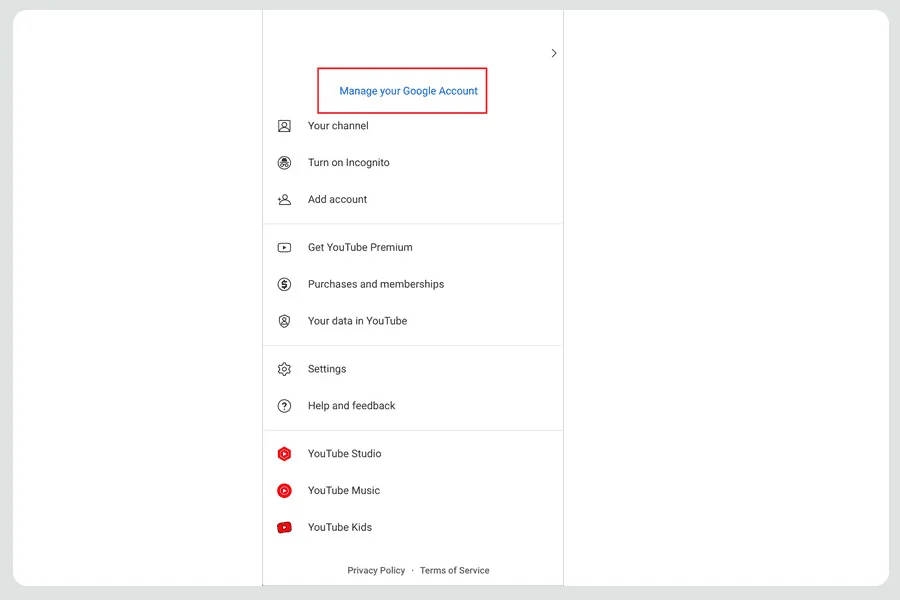Open the Your channel menu entry
This screenshot has height=600, width=900.
coord(413,126)
